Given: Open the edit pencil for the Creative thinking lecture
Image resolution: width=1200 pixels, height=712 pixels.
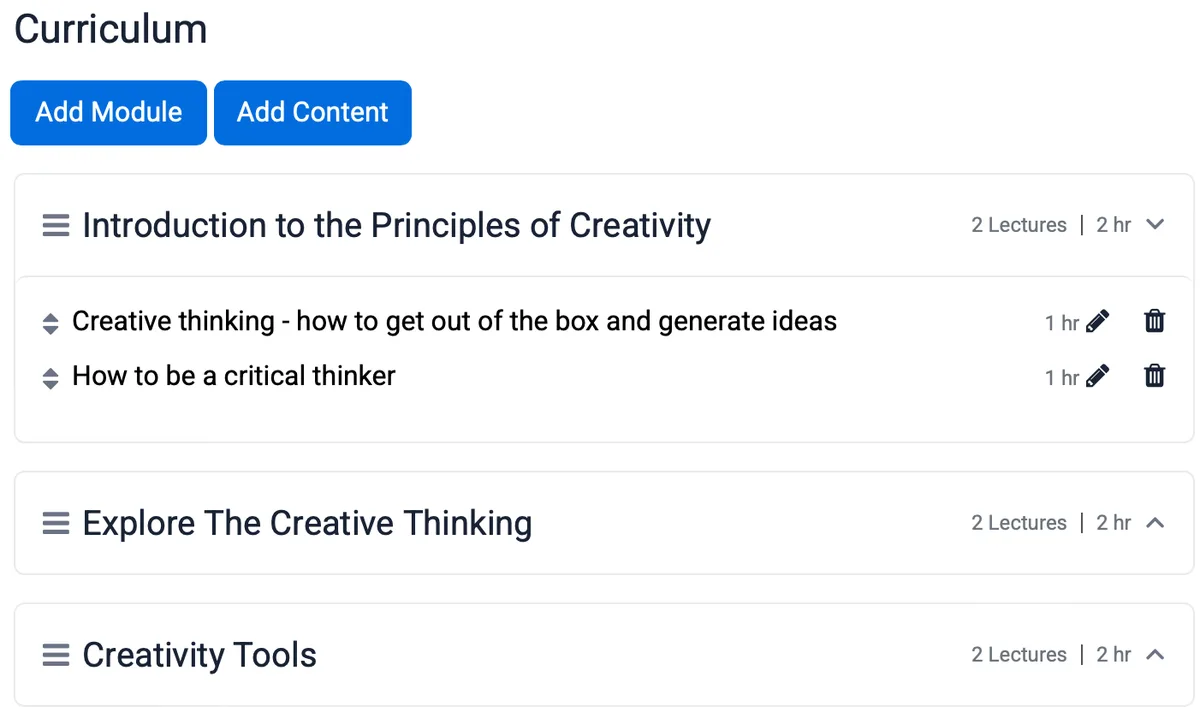Looking at the screenshot, I should pyautogui.click(x=1097, y=321).
